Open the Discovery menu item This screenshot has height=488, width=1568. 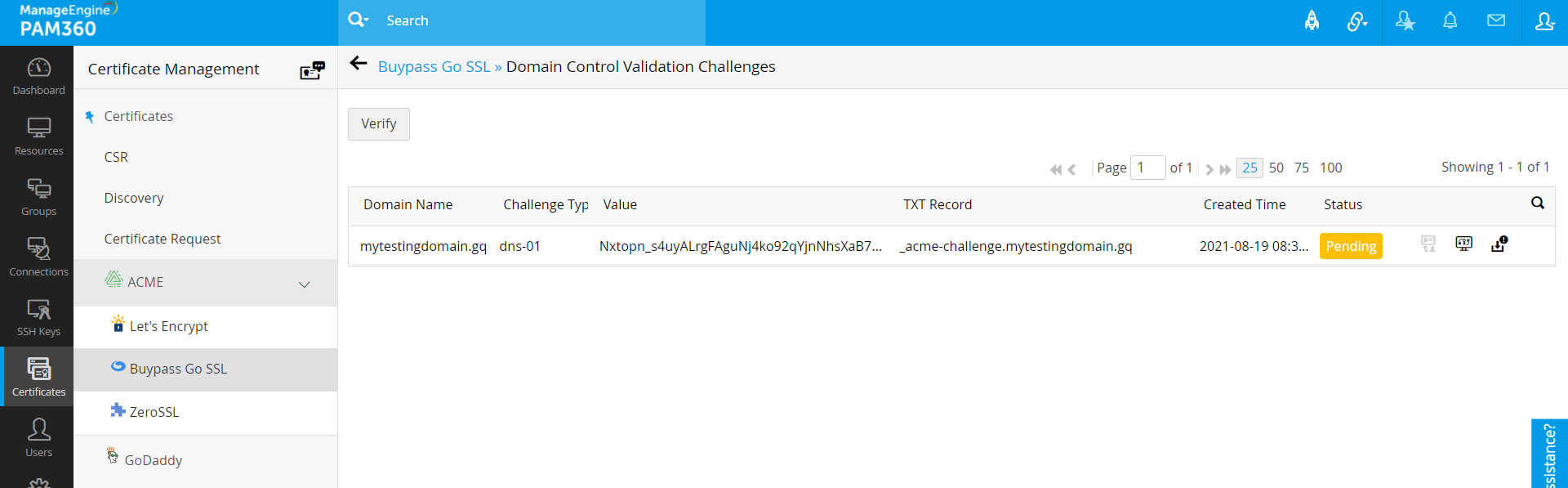pos(134,198)
